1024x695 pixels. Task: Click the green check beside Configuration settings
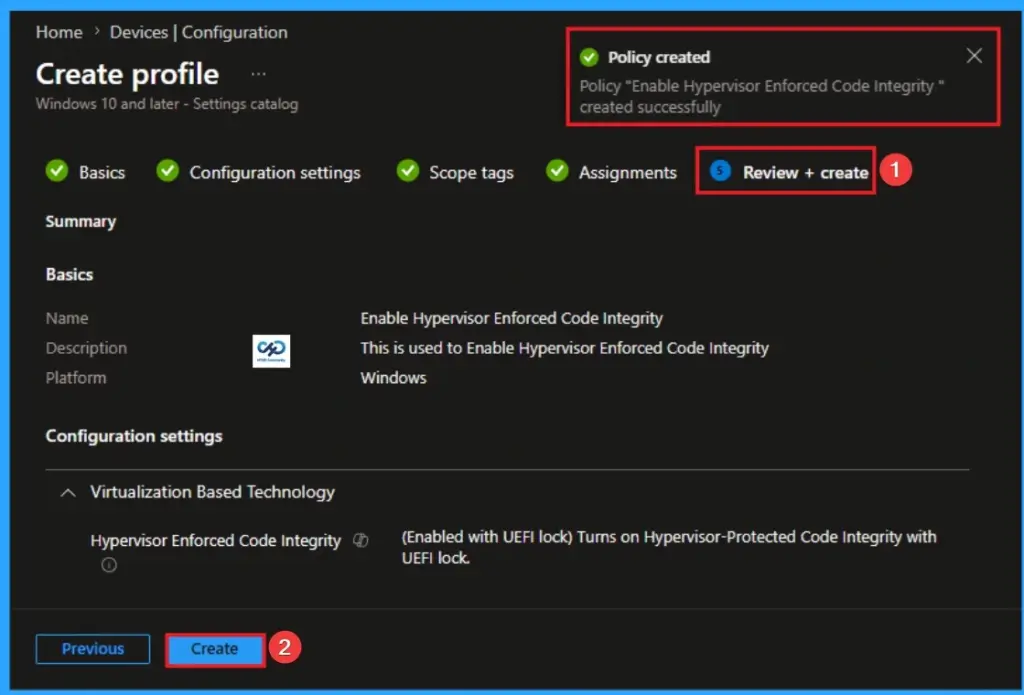168,170
